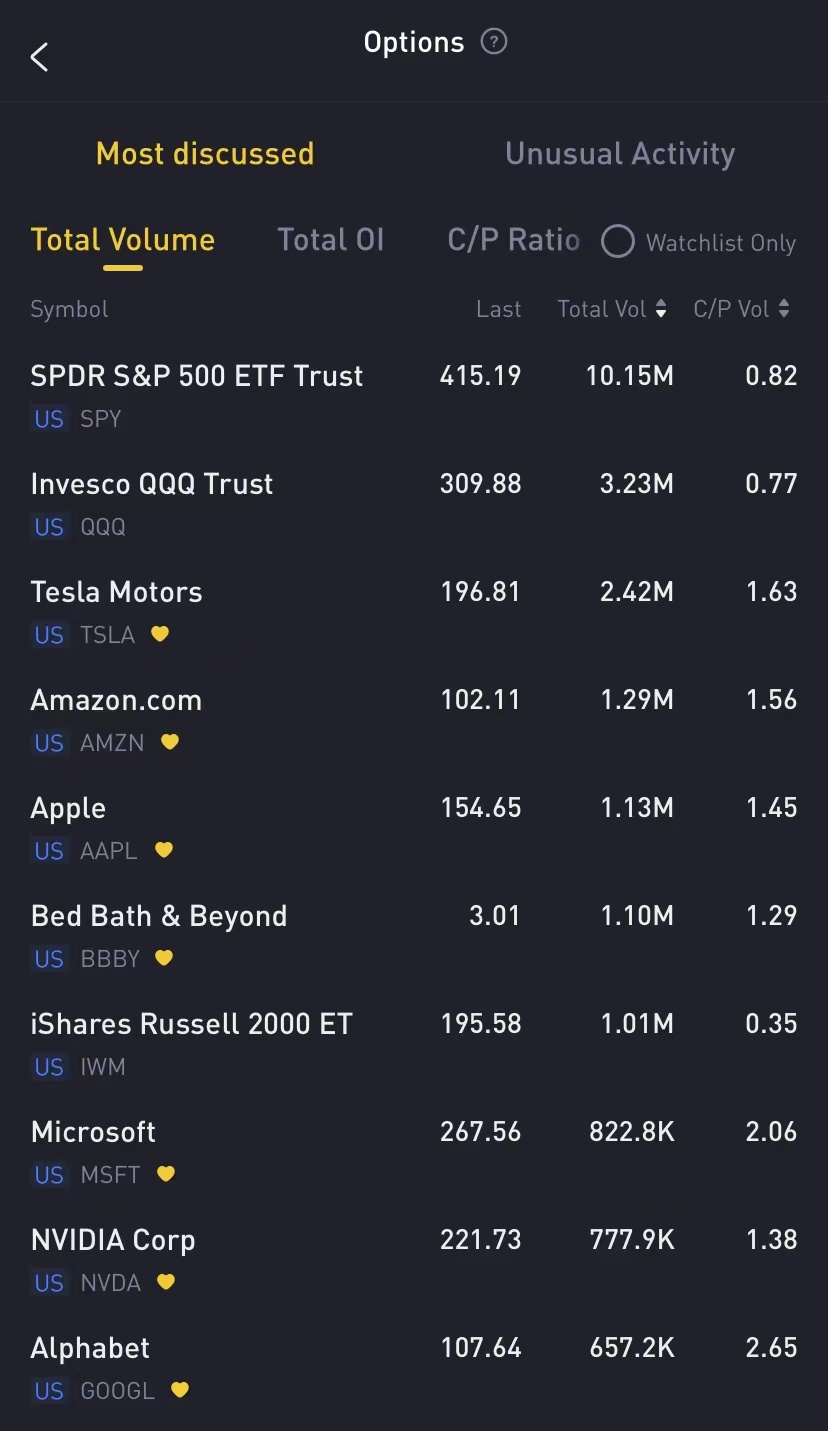This screenshot has height=1431, width=828.
Task: Switch to the Unusual Activity tab
Action: pyautogui.click(x=620, y=154)
